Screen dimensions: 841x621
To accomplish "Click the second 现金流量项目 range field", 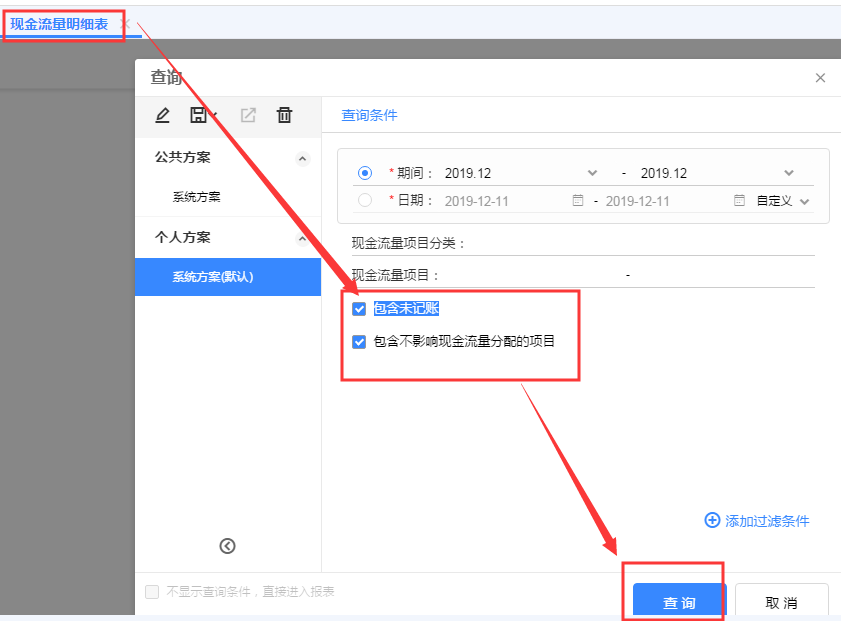I will (725, 275).
